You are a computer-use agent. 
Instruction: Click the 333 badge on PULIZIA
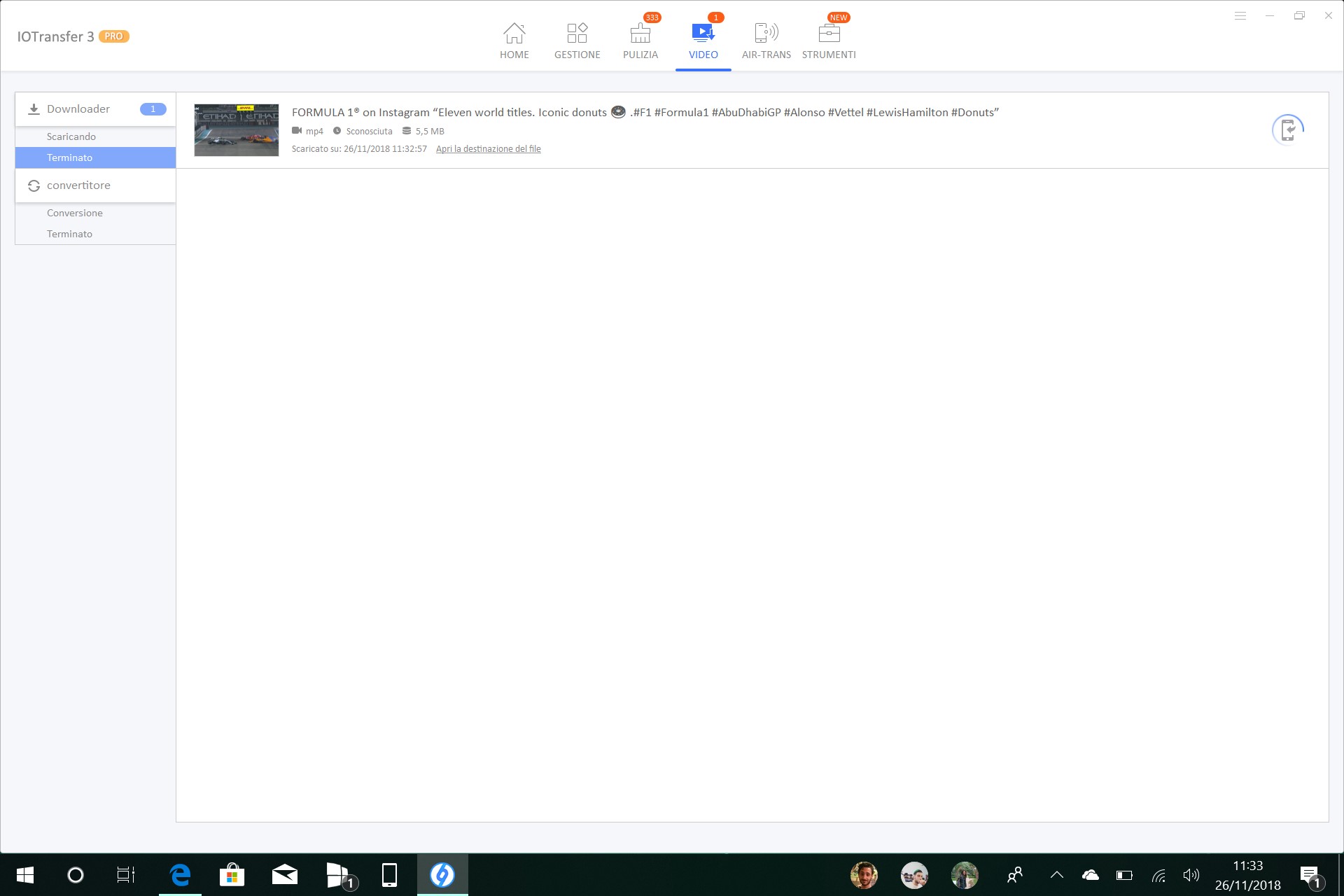652,17
